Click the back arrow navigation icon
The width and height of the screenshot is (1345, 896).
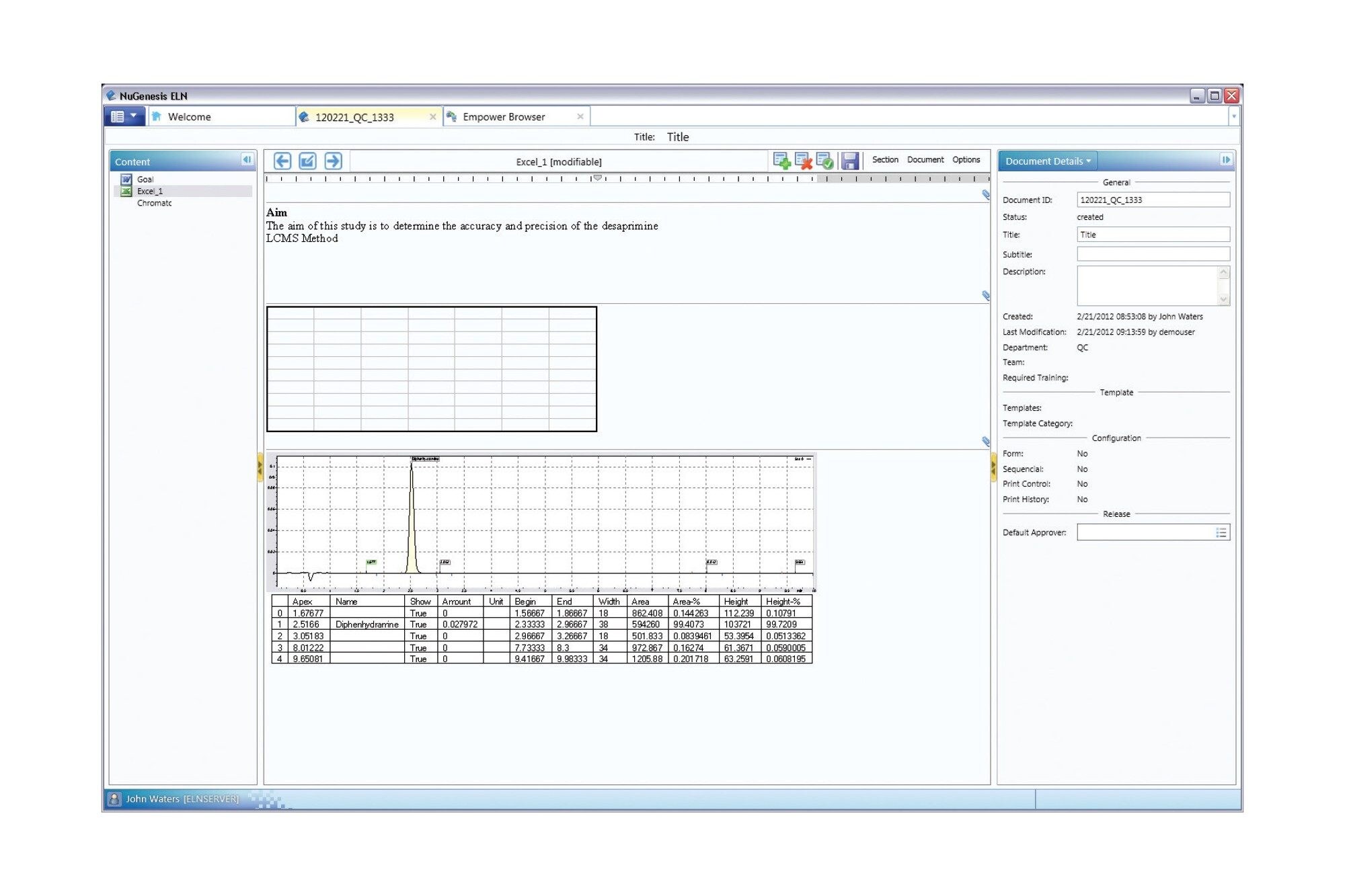pos(282,161)
